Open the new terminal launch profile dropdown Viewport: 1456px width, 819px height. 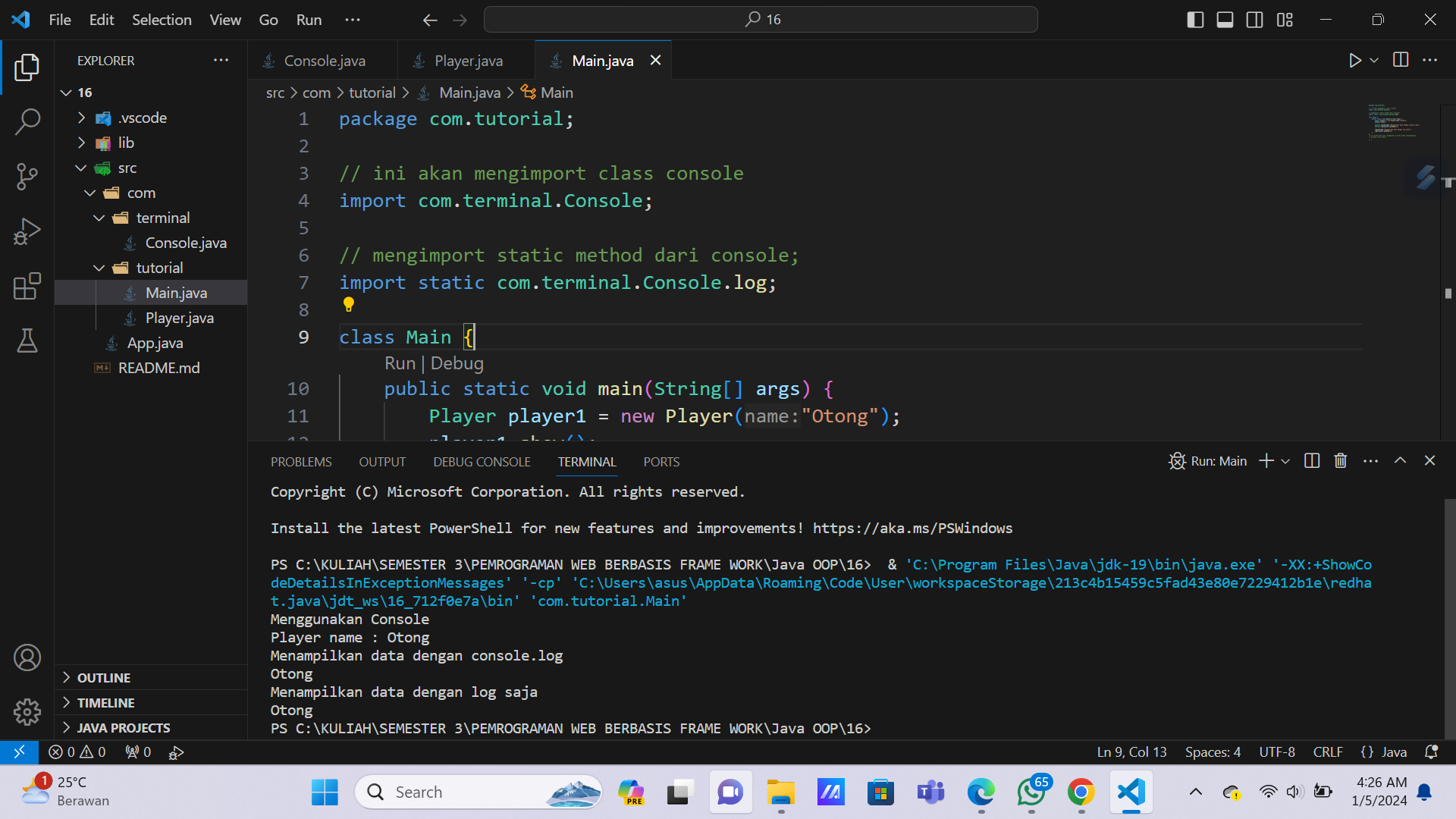tap(1285, 461)
